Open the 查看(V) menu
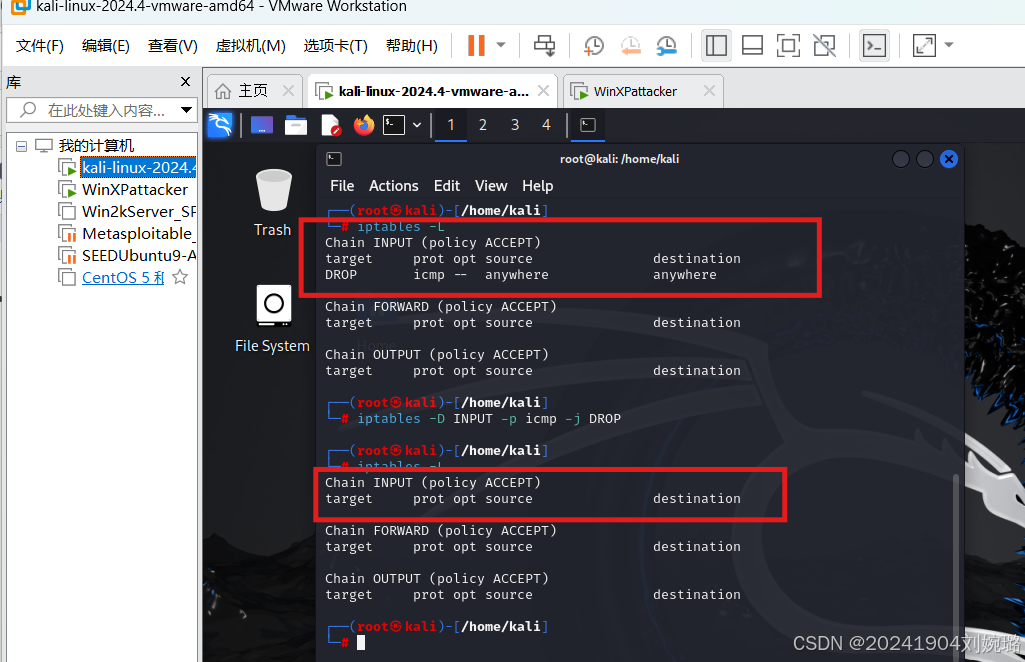 pyautogui.click(x=173, y=46)
